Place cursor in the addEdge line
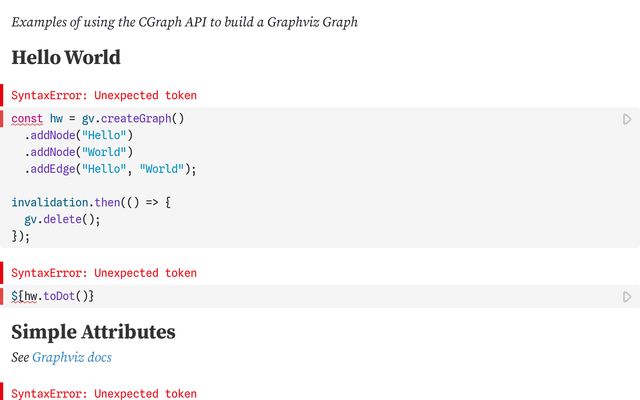 click(x=110, y=169)
